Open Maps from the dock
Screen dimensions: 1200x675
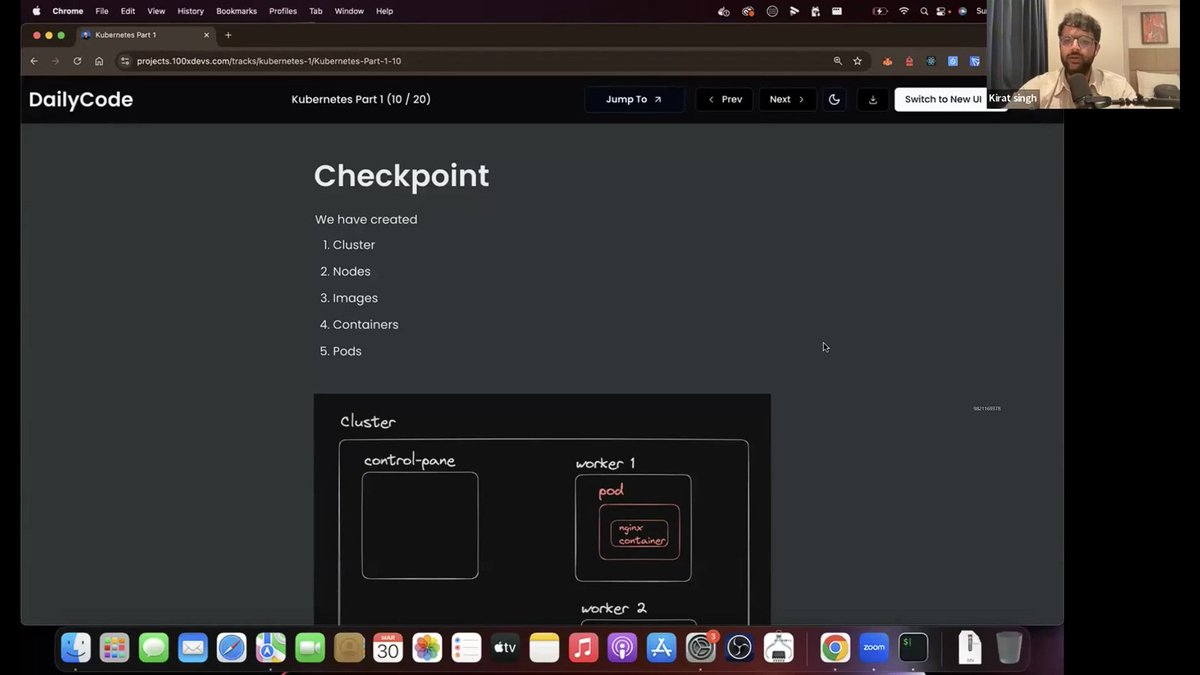pos(270,647)
